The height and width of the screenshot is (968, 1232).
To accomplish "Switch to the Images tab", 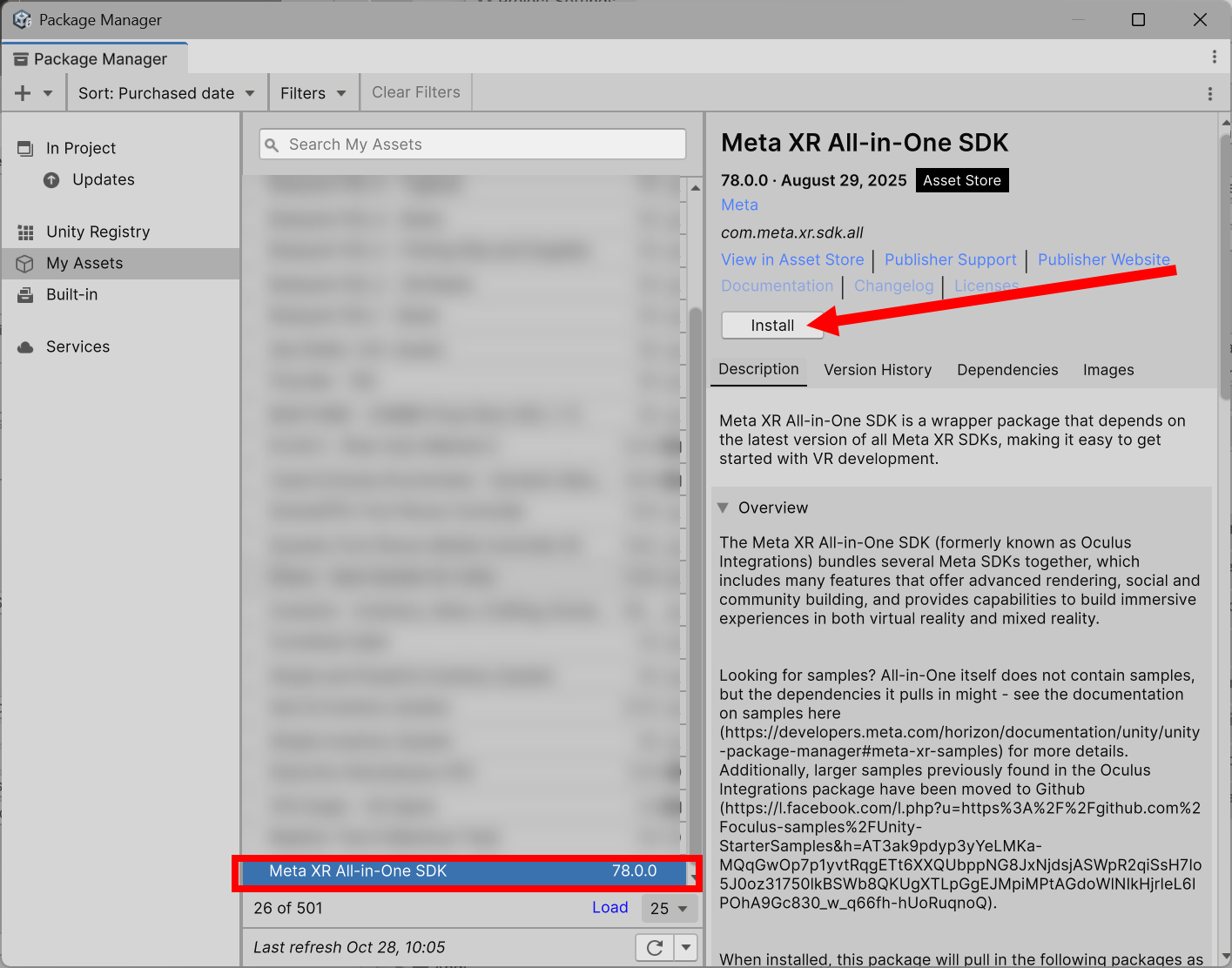I will (x=1108, y=370).
